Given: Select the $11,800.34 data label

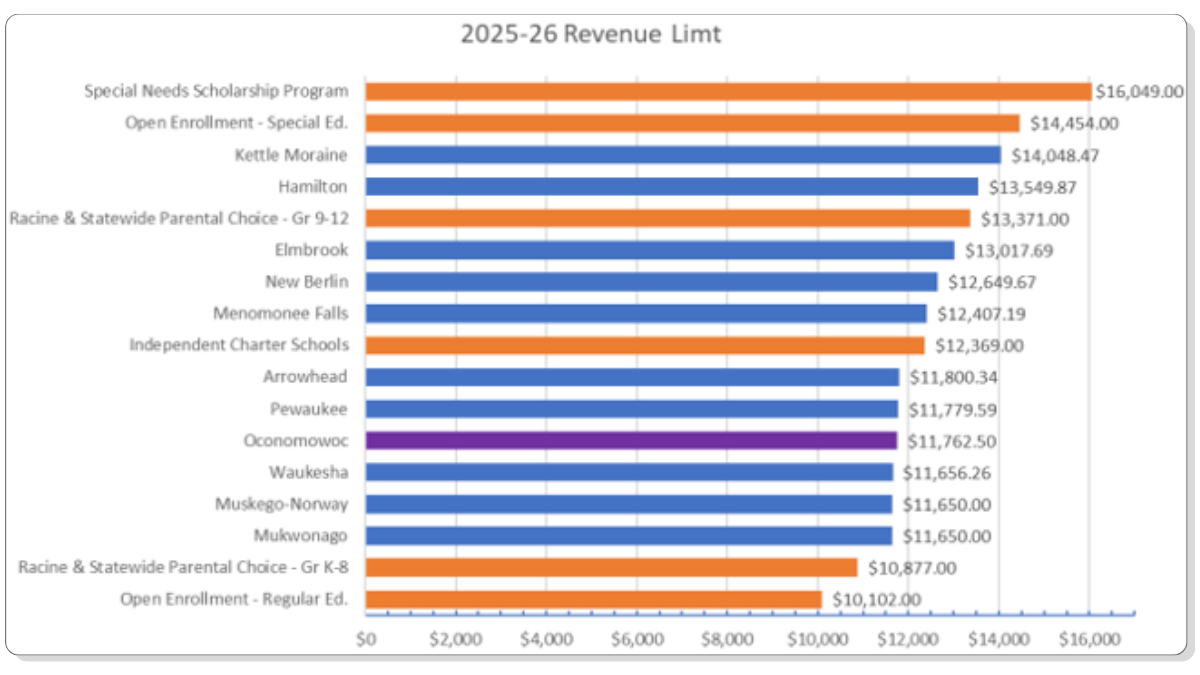Looking at the screenshot, I should coord(953,377).
